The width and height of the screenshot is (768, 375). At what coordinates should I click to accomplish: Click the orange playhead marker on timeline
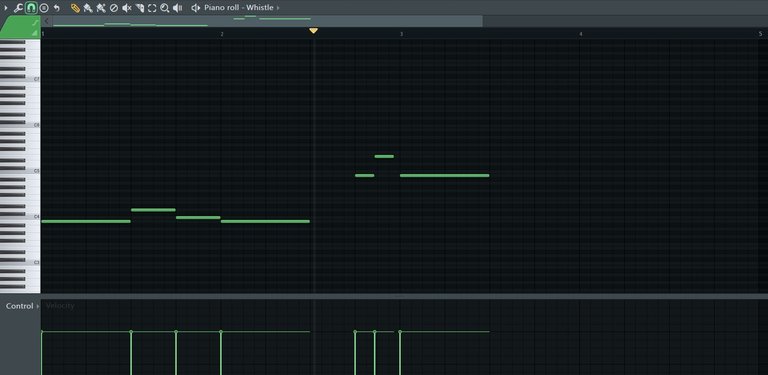pos(313,31)
